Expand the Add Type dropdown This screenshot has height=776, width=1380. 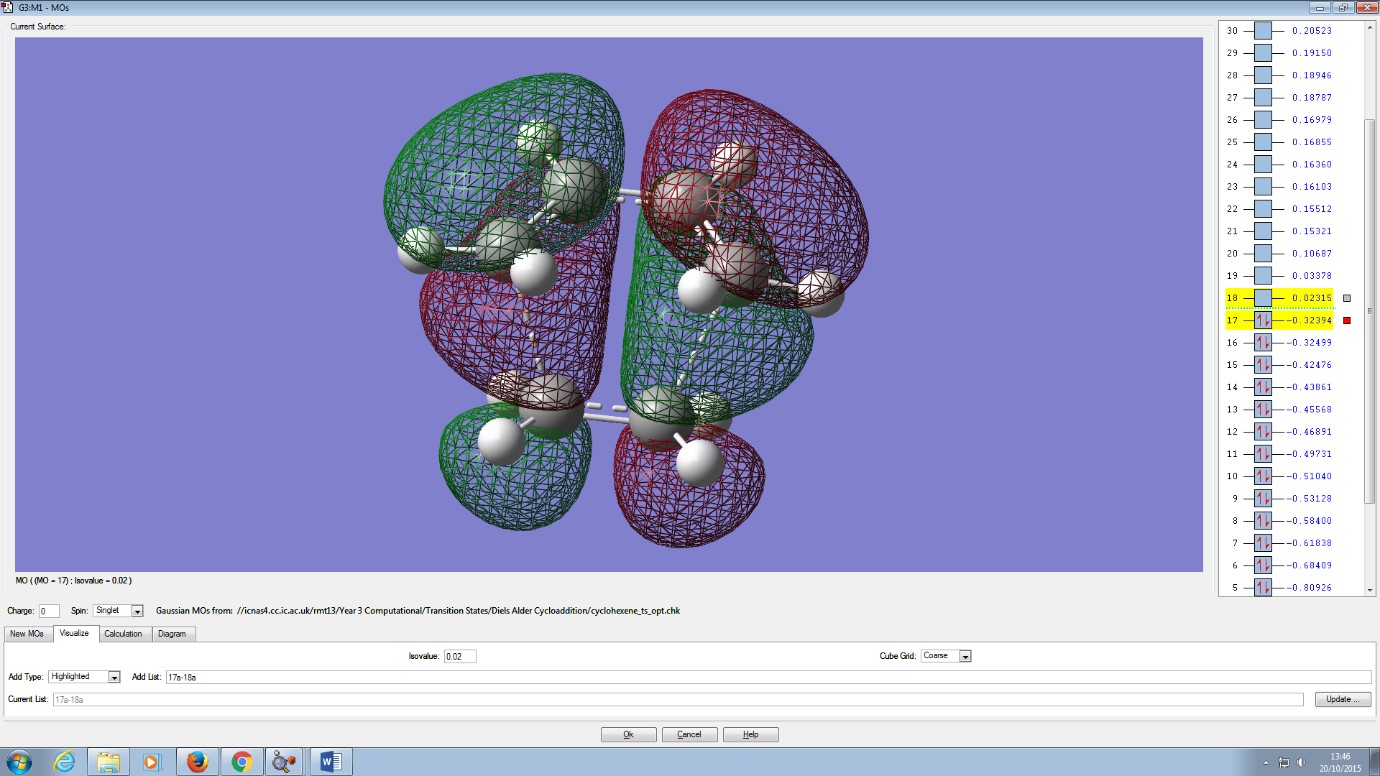[x=84, y=677]
